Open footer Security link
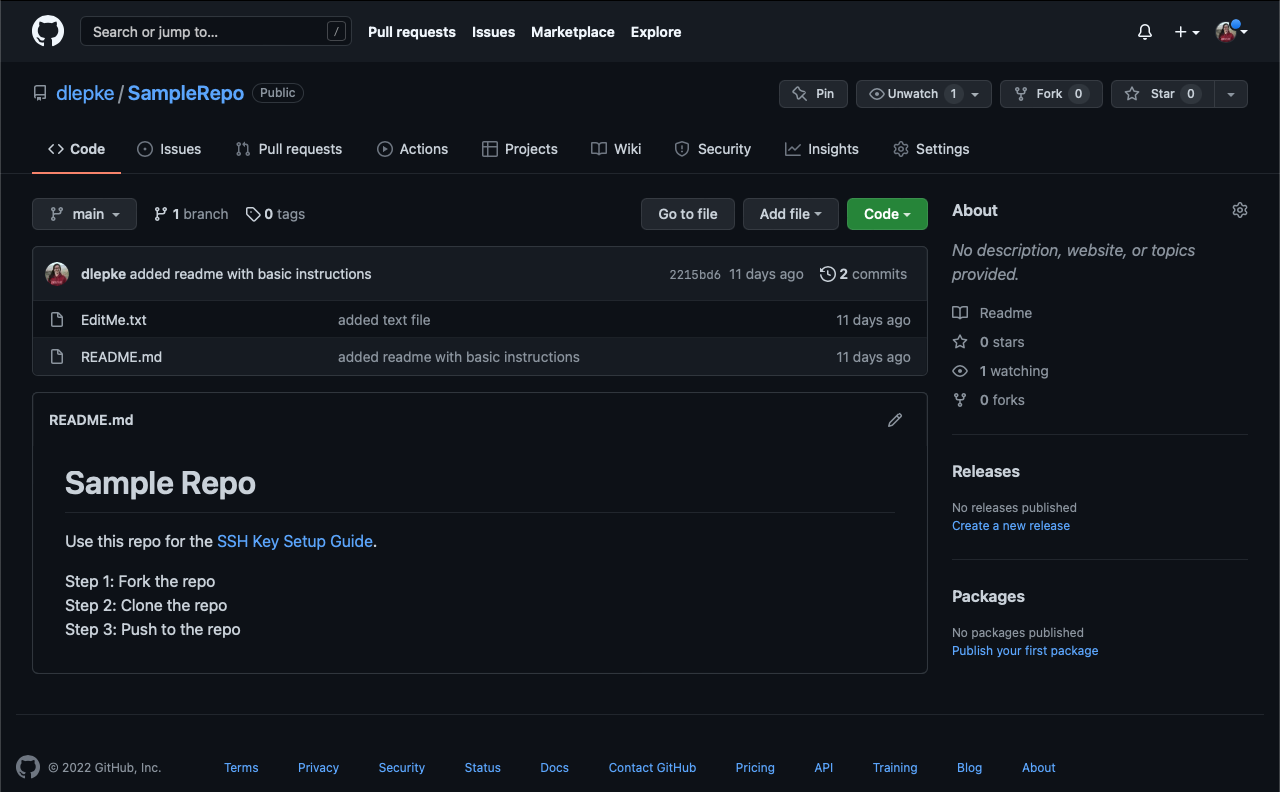The width and height of the screenshot is (1280, 792). 402,768
